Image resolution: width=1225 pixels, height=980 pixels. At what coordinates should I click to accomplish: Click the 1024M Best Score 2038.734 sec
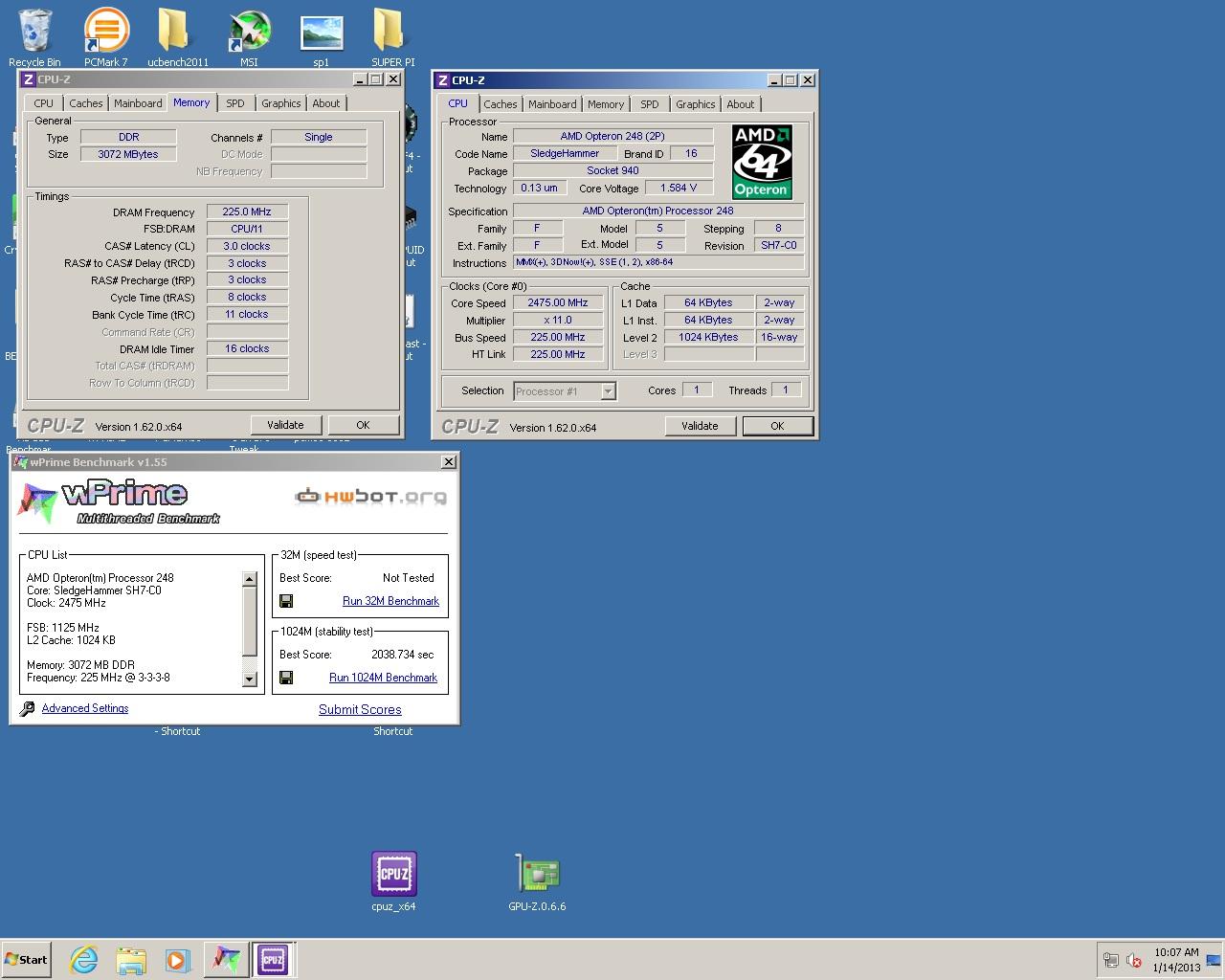pyautogui.click(x=403, y=655)
